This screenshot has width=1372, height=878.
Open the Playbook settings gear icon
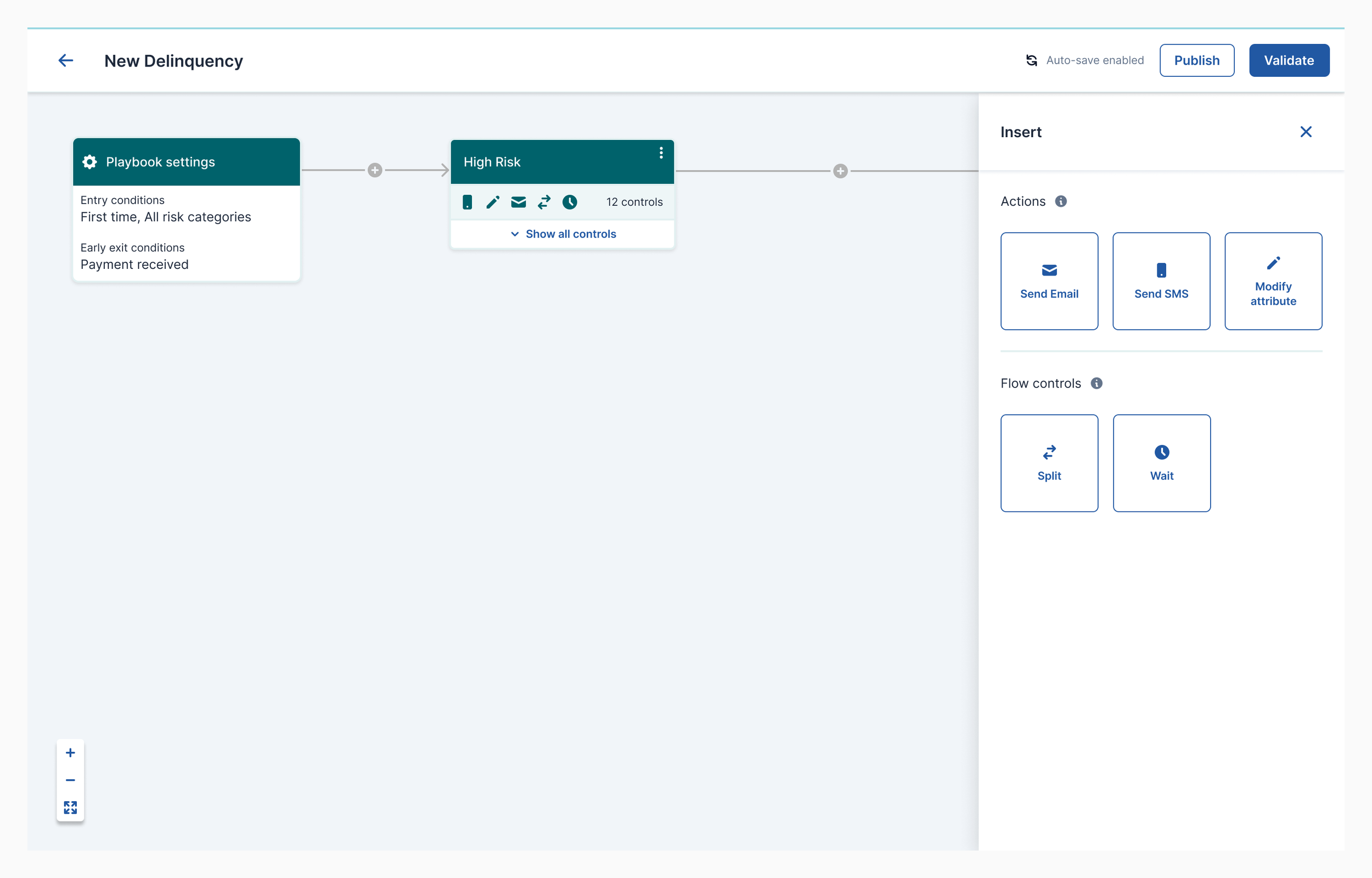pos(89,162)
